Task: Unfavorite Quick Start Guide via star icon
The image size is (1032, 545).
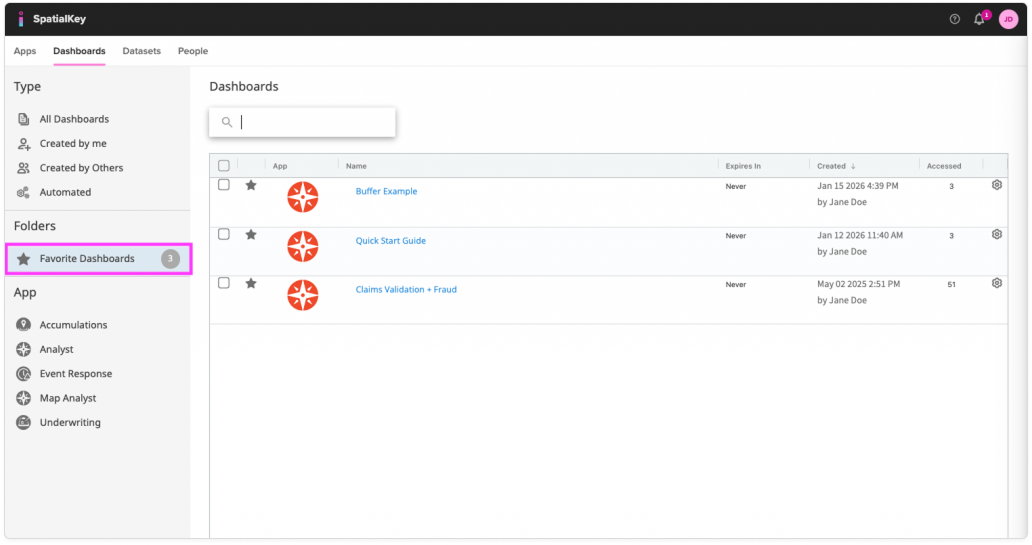Action: 251,234
